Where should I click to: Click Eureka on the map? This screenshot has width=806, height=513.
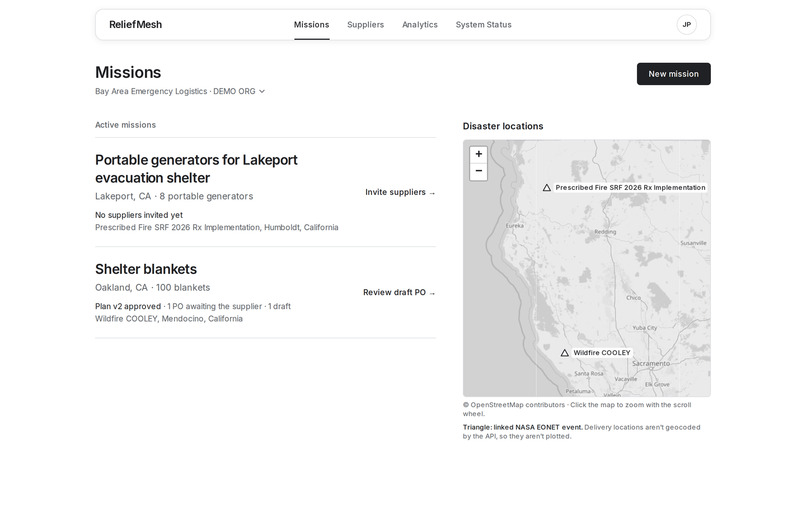pos(515,226)
